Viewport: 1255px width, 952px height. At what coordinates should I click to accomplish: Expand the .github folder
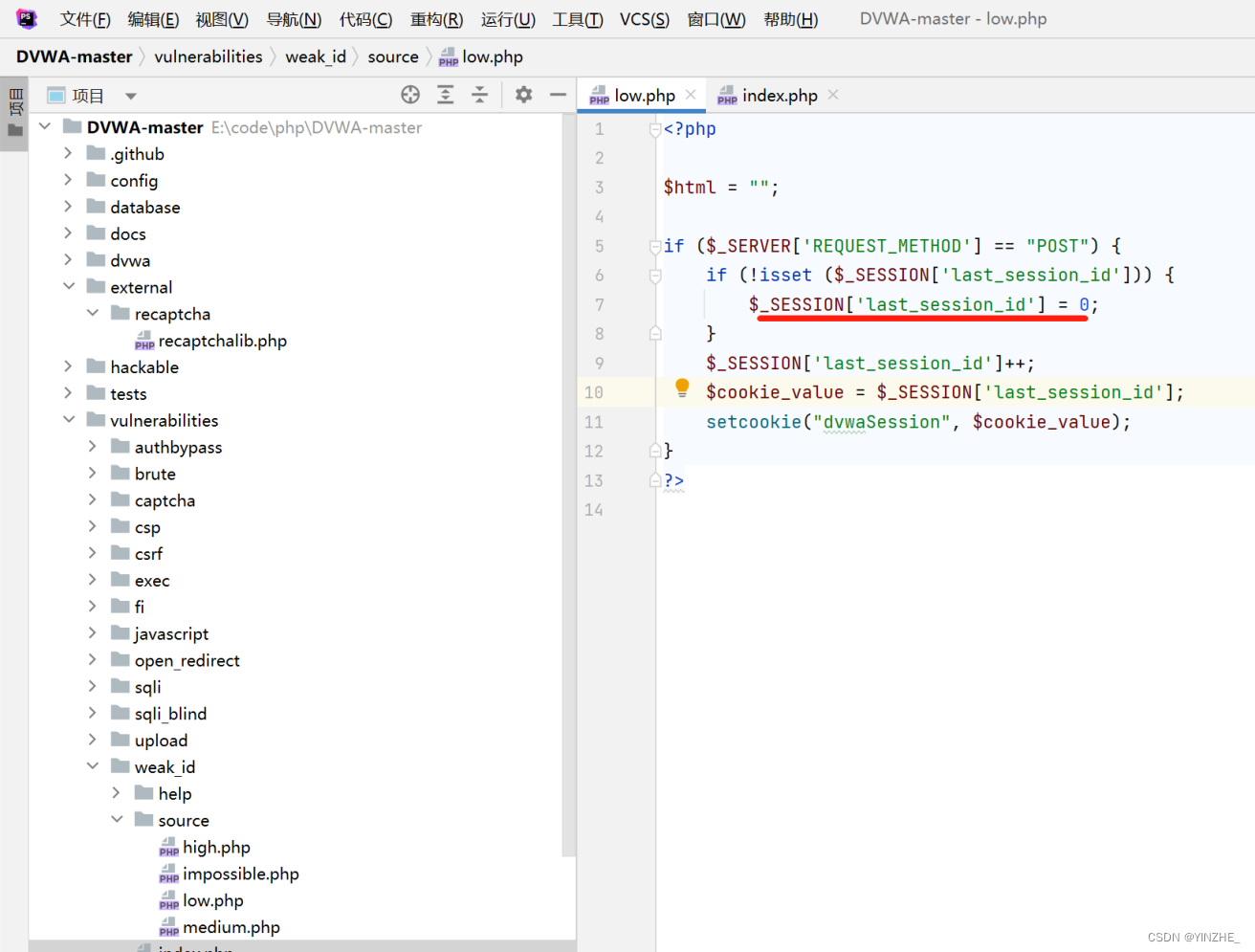tap(68, 153)
